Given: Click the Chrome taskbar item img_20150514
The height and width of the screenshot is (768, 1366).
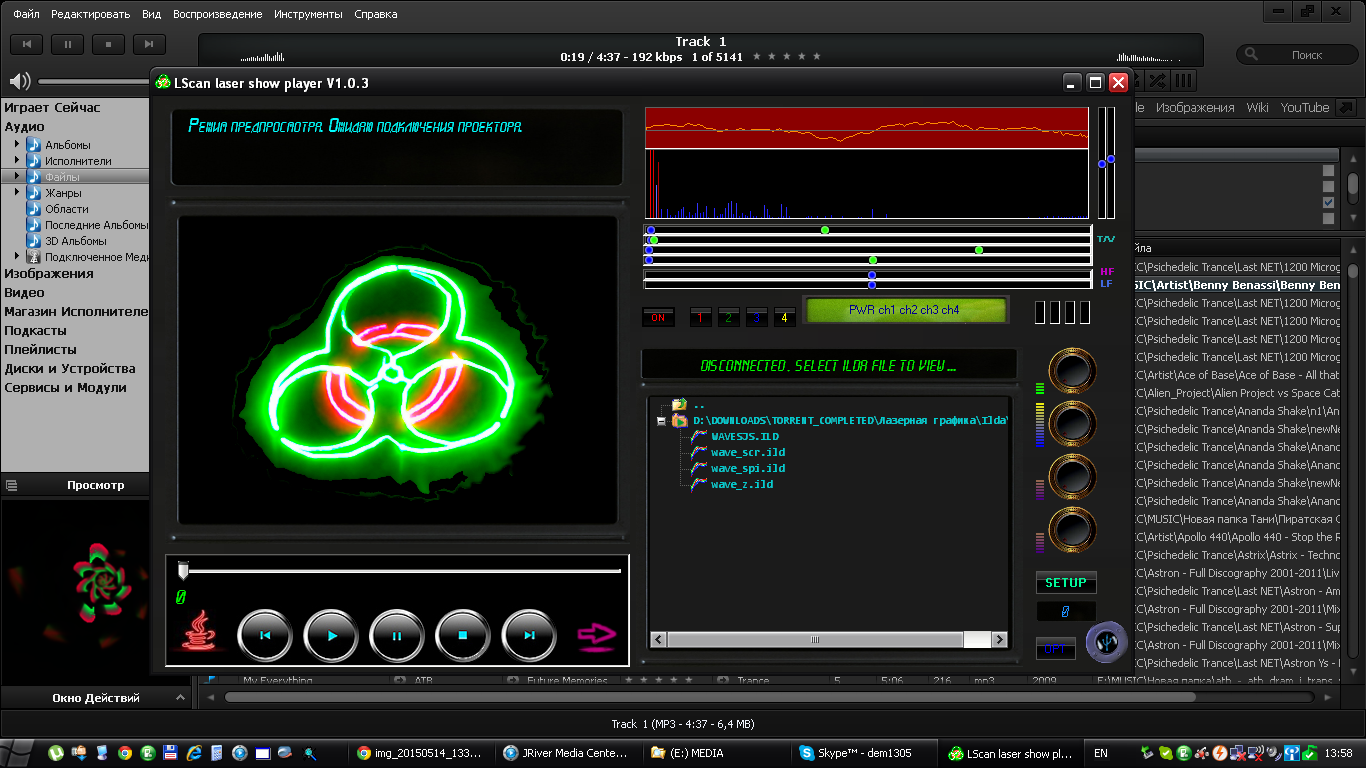Looking at the screenshot, I should pos(422,753).
